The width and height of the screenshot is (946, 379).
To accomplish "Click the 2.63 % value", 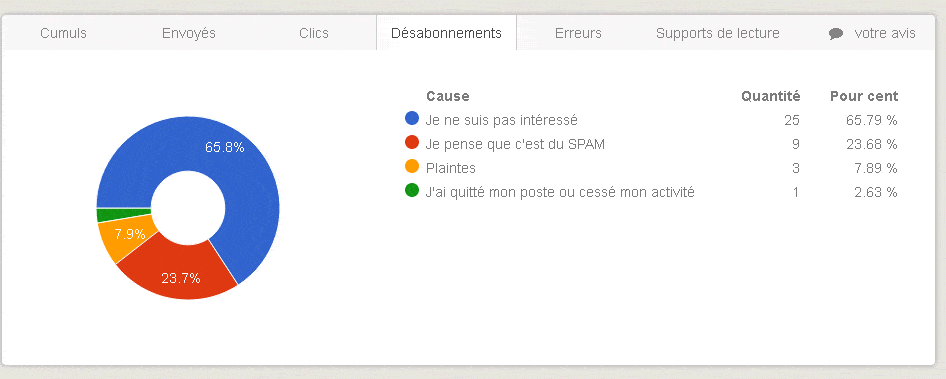I will pos(875,193).
